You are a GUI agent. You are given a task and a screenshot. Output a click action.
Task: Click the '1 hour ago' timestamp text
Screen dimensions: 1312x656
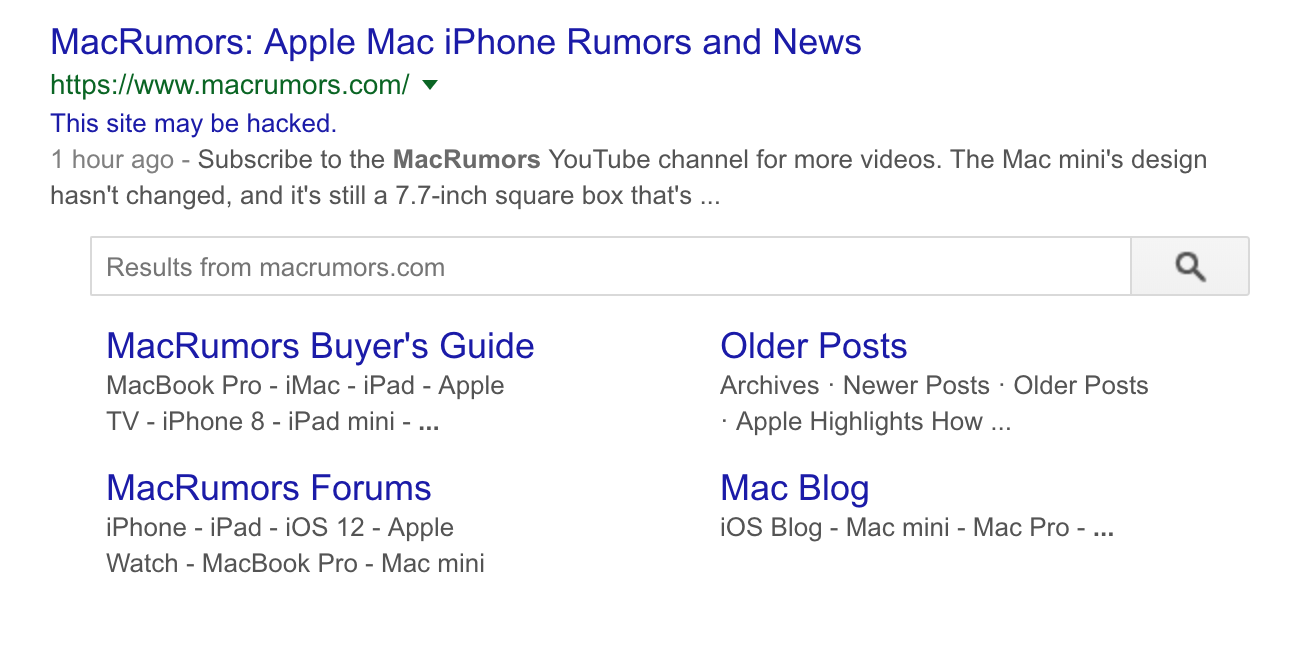pos(112,159)
